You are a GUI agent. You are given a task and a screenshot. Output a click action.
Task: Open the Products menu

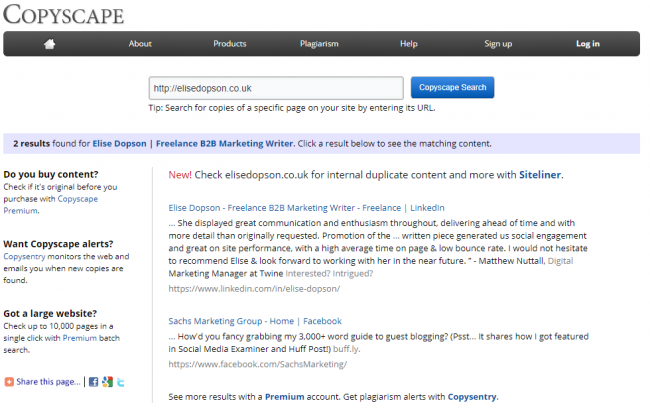(230, 44)
